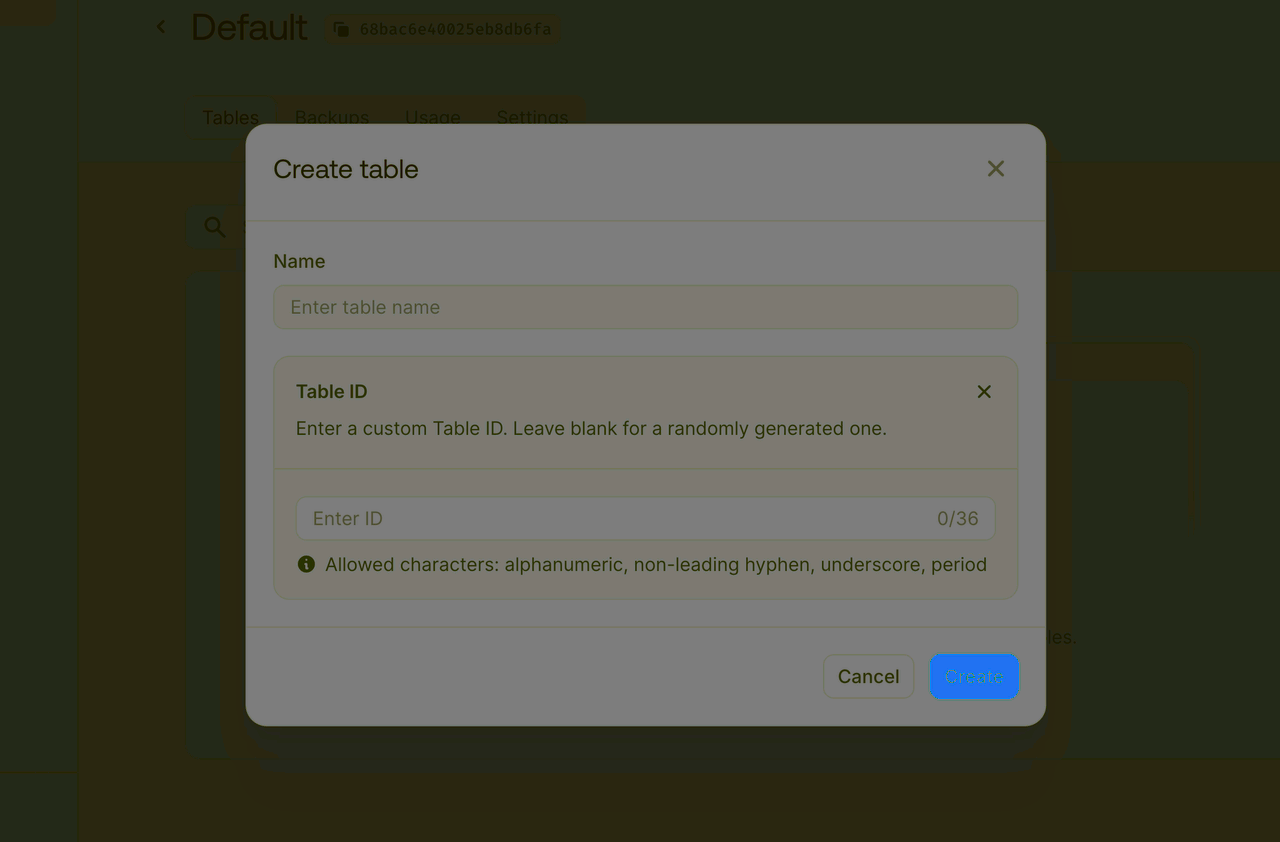This screenshot has height=842, width=1280.
Task: Dismiss the Table ID explanation banner
Action: point(983,391)
